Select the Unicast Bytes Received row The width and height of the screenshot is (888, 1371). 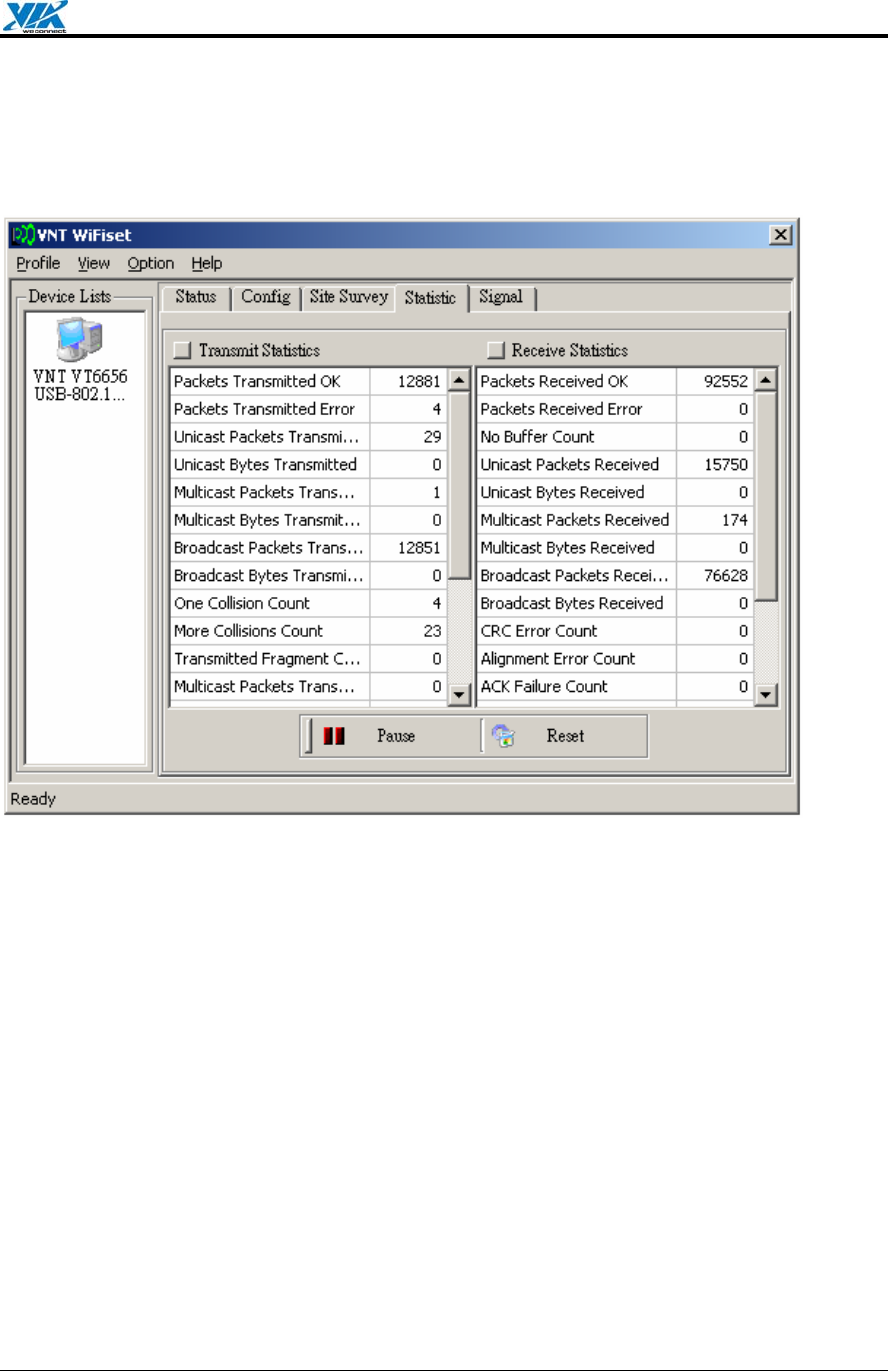click(616, 492)
